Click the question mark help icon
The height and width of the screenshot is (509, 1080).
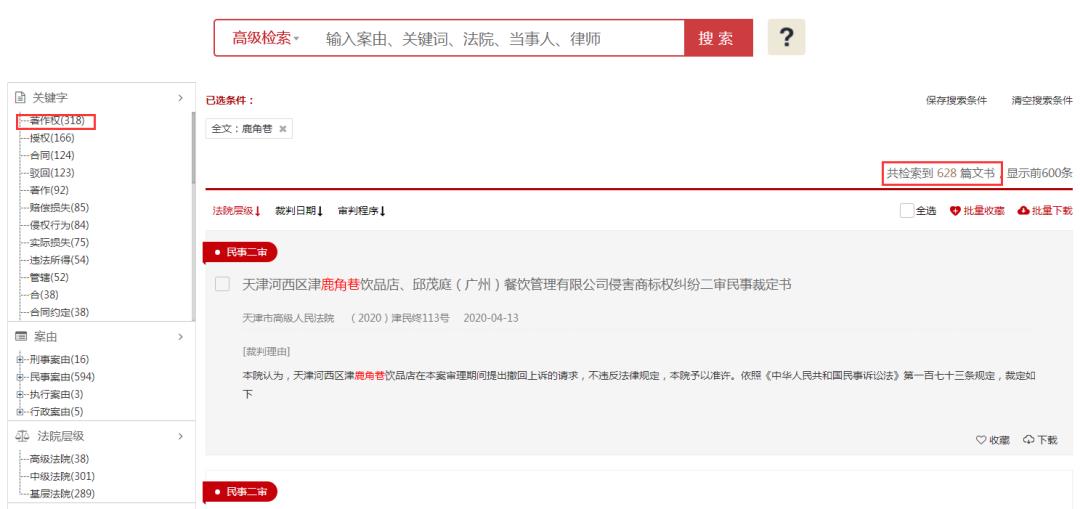(786, 37)
